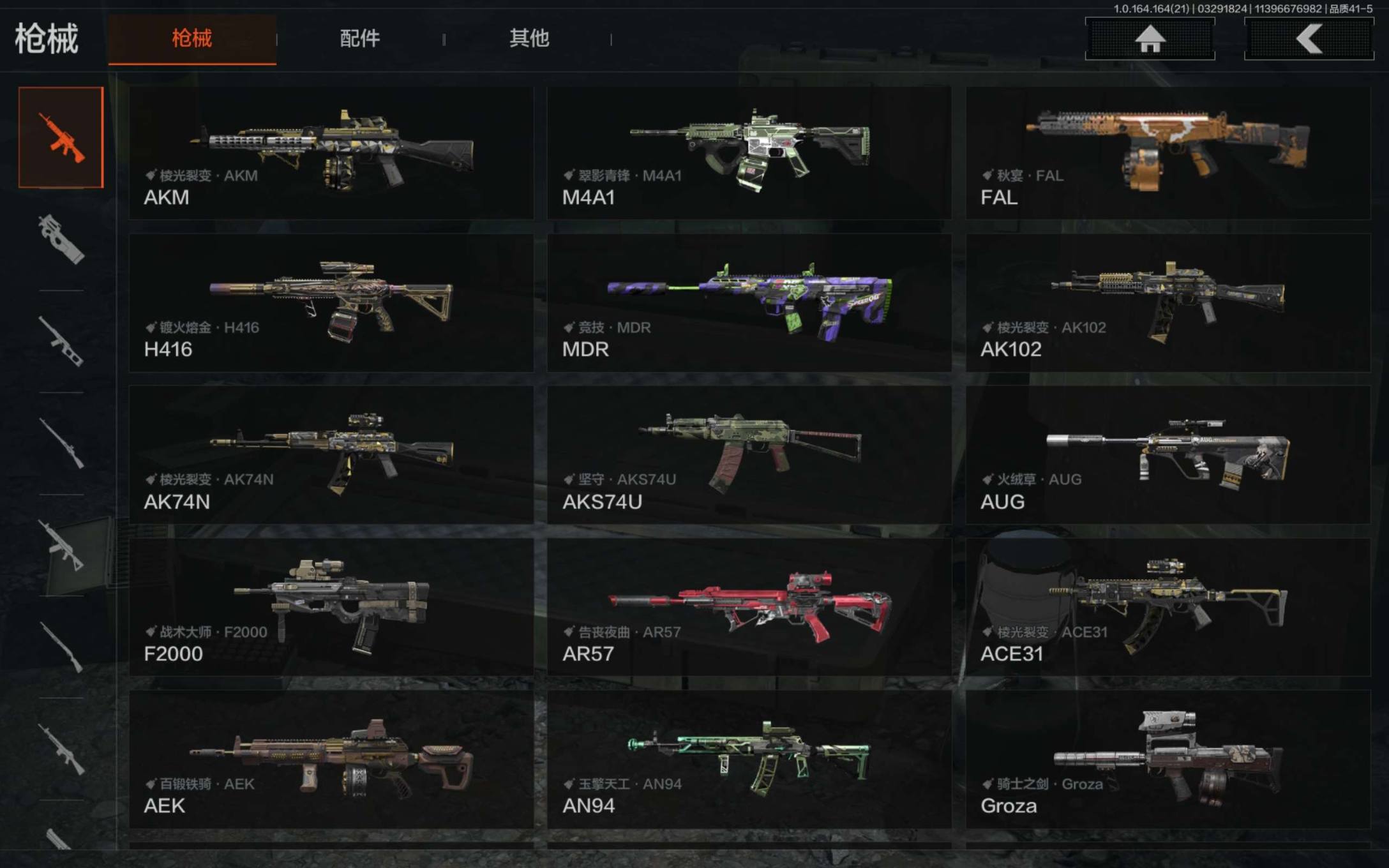Click the back arrow icon

click(x=1309, y=38)
